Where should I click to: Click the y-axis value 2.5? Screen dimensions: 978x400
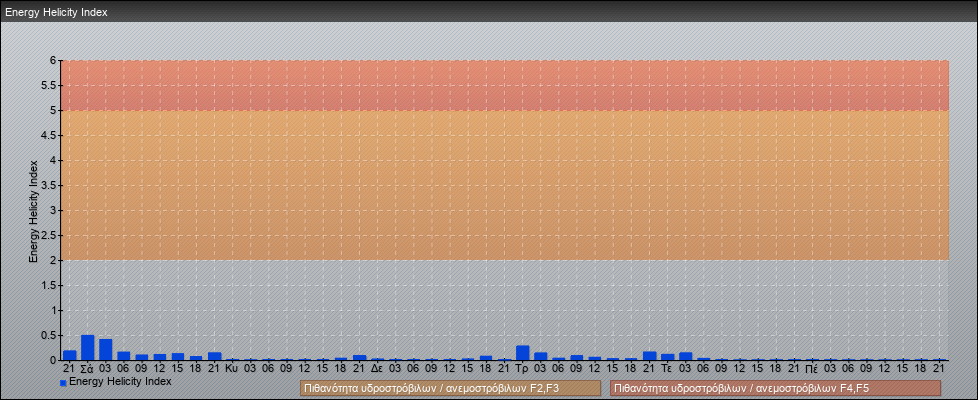[x=49, y=235]
